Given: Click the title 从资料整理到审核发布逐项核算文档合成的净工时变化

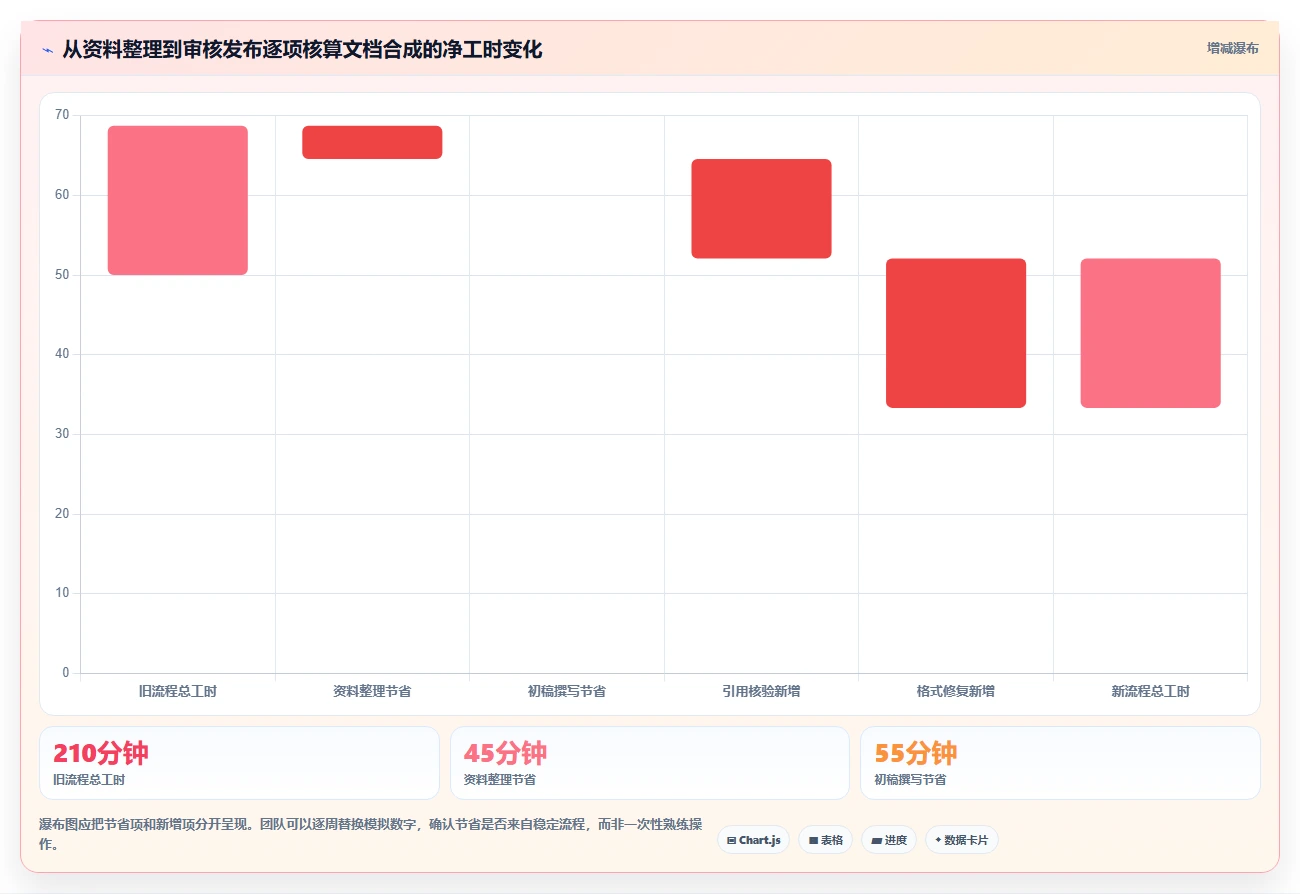Looking at the screenshot, I should (302, 49).
